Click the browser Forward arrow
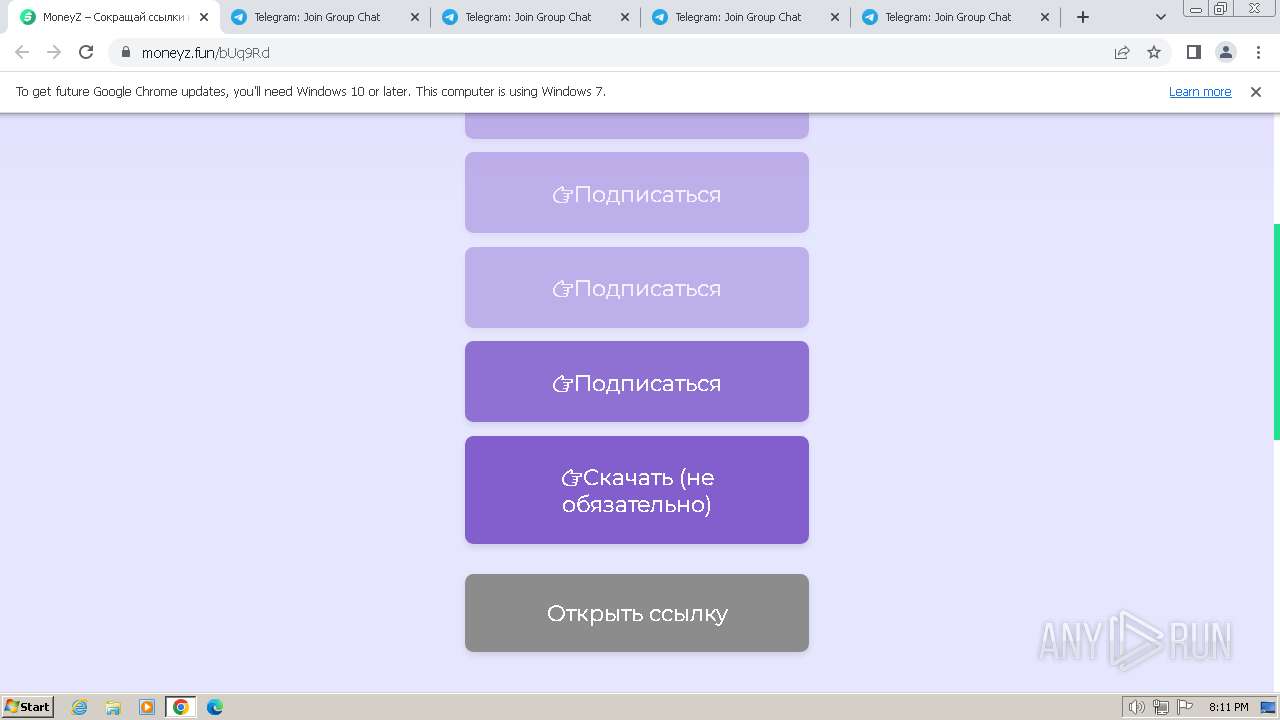This screenshot has height=720, width=1280. 54,53
